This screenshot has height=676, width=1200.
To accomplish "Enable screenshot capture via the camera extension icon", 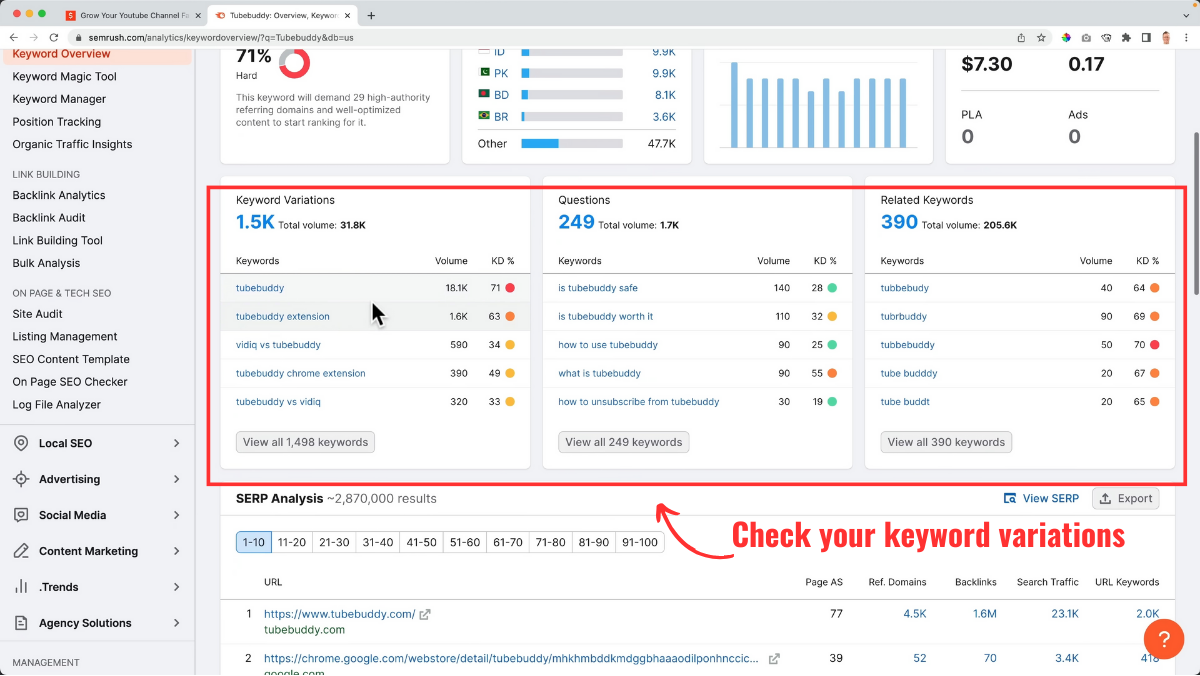I will point(1085,37).
